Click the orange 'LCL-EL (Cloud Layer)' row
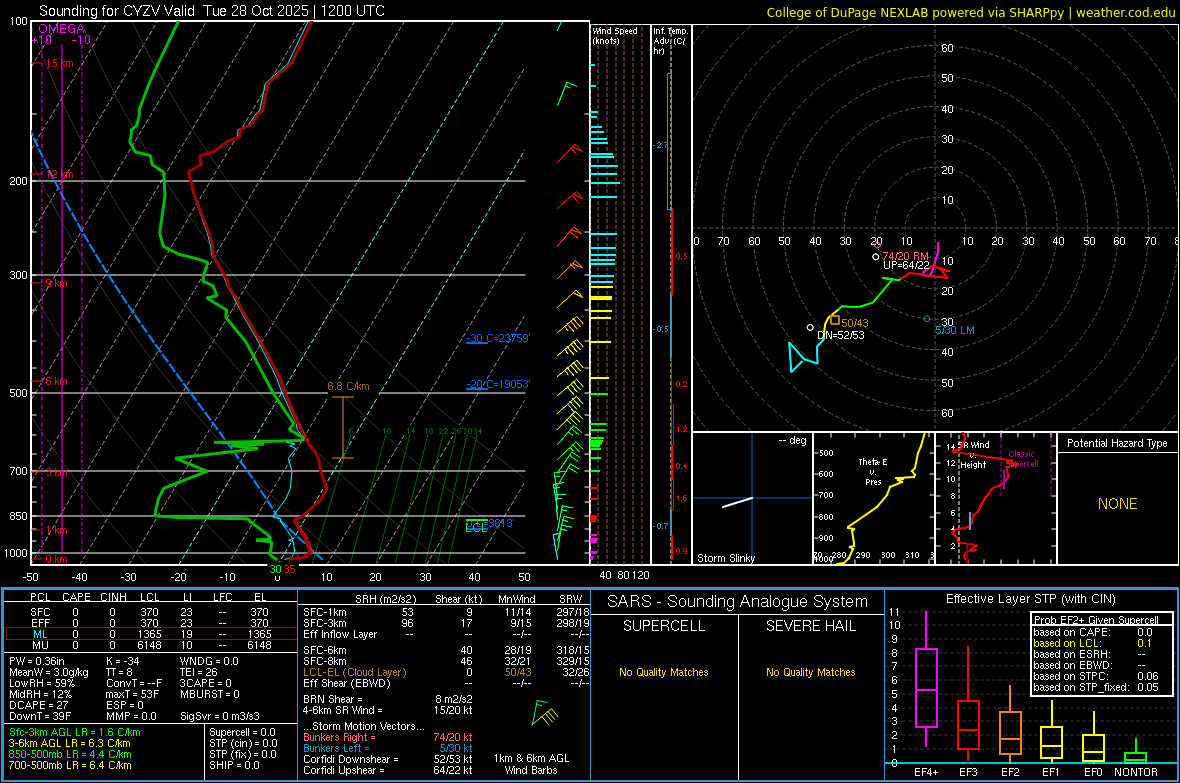 pos(446,672)
